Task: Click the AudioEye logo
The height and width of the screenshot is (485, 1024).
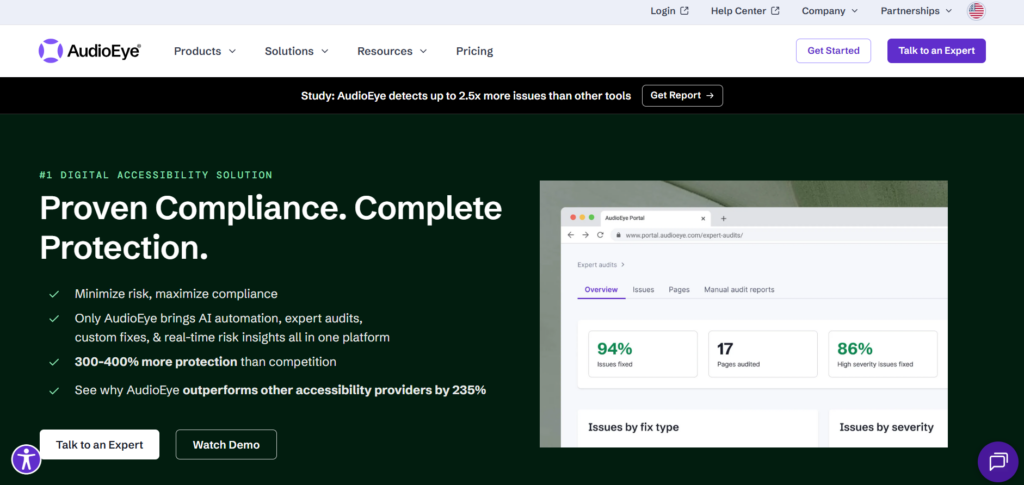Action: pyautogui.click(x=89, y=51)
